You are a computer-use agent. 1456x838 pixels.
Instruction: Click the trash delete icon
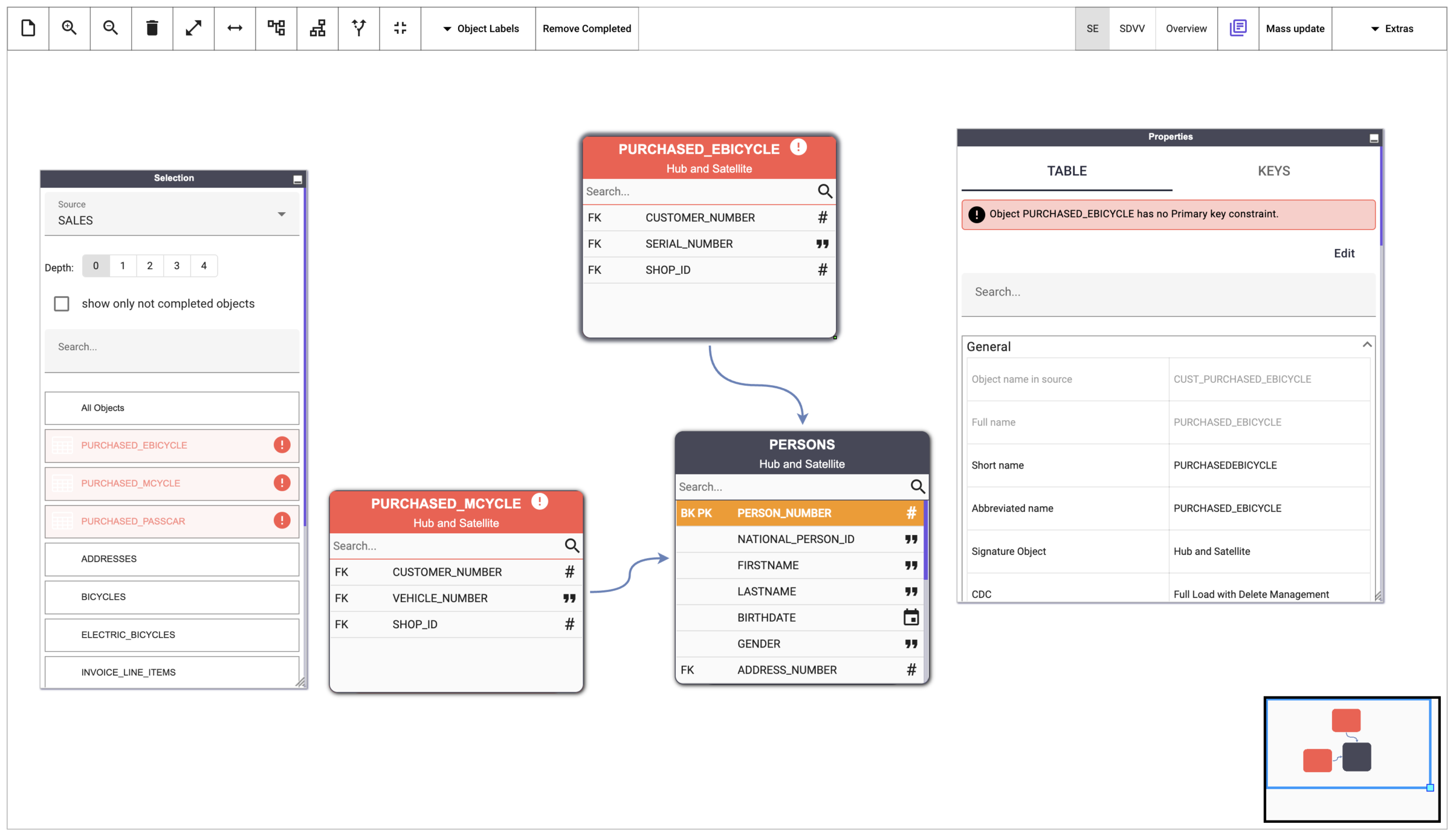tap(152, 28)
